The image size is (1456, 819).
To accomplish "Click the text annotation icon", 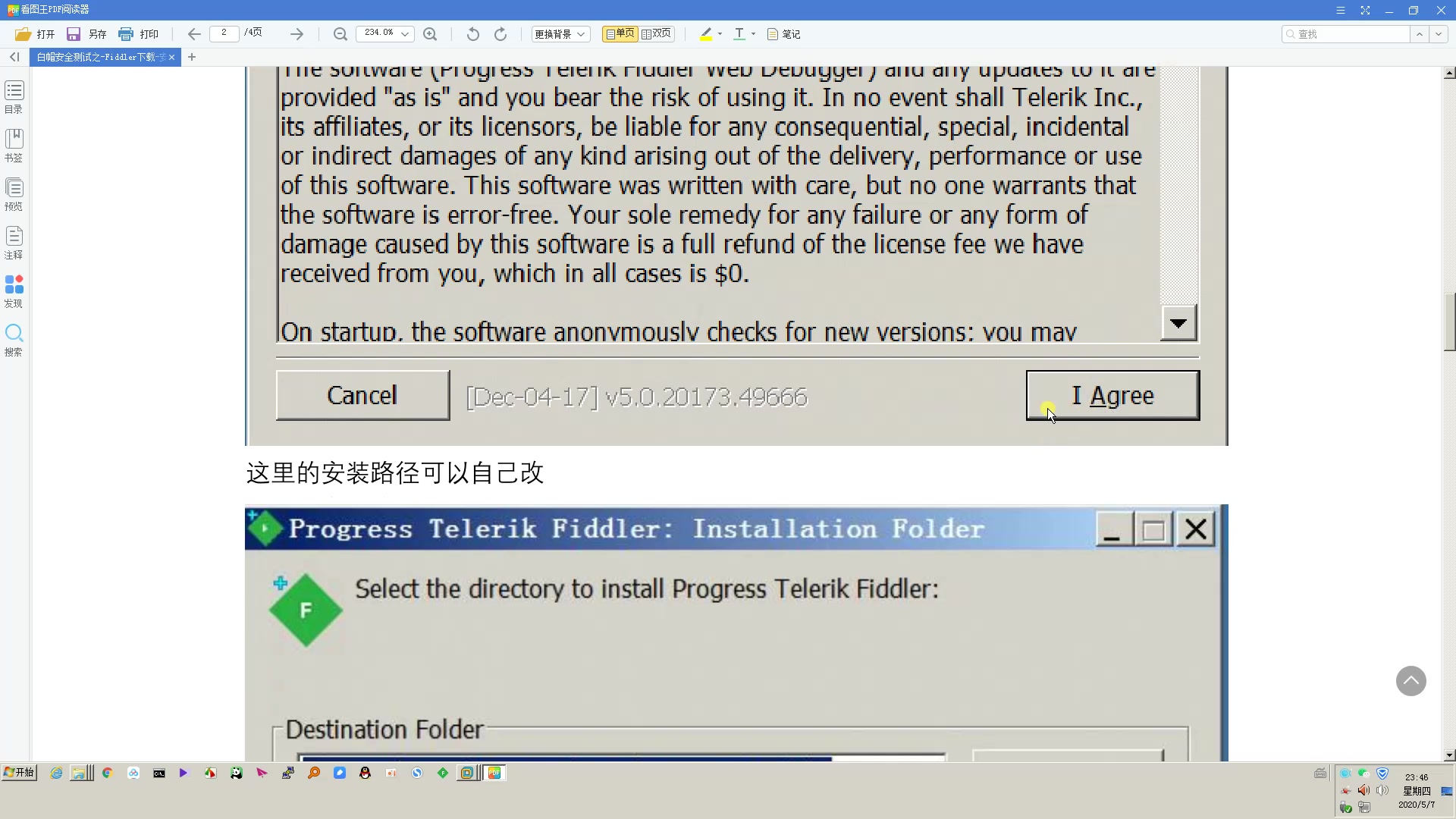I will pyautogui.click(x=740, y=33).
